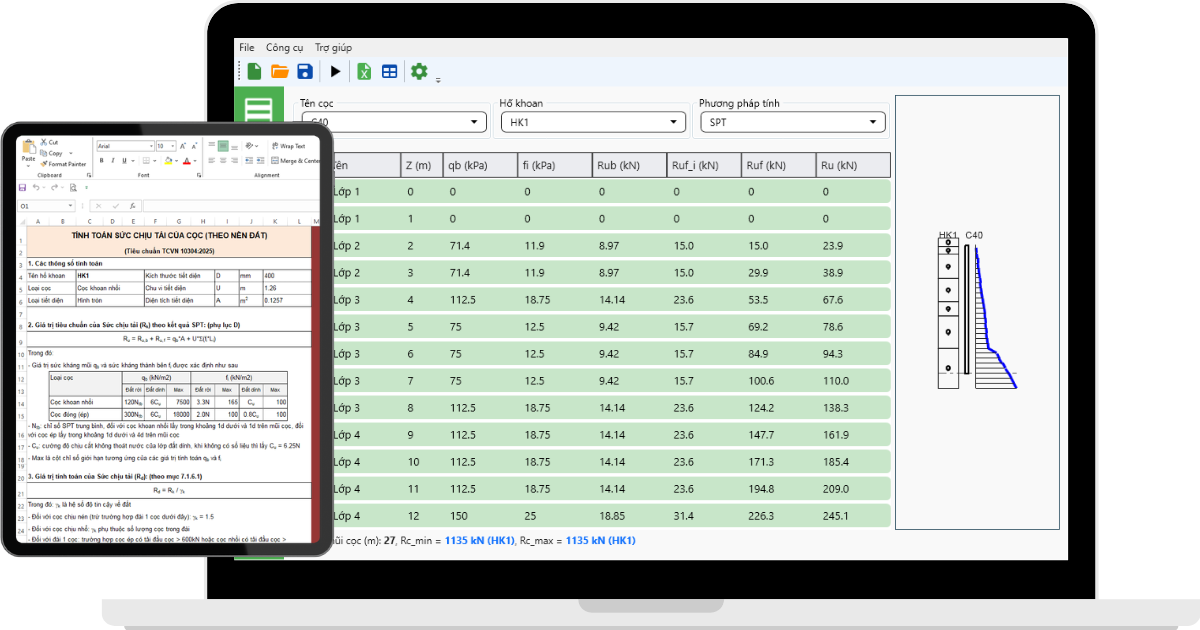Run the calculation with the black play icon
The image size is (1200, 630).
[x=335, y=71]
